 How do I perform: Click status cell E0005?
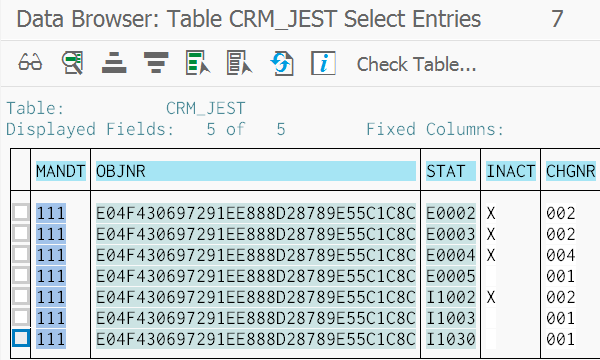tap(451, 276)
